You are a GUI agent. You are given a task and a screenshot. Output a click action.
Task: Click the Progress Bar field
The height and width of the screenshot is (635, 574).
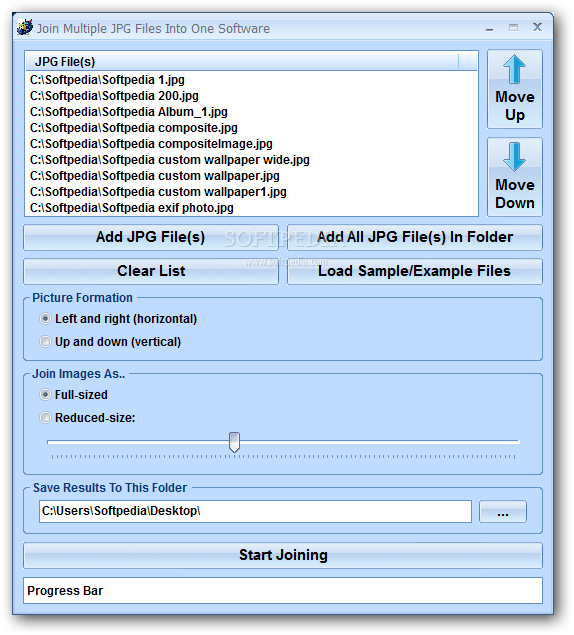click(283, 591)
